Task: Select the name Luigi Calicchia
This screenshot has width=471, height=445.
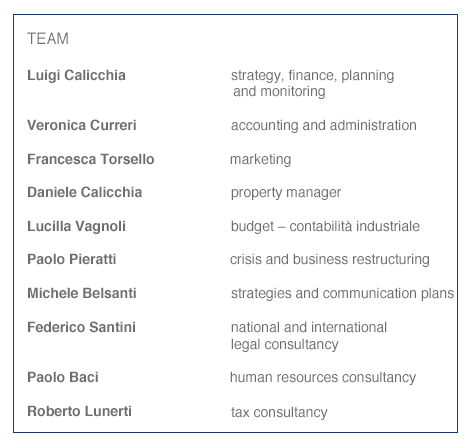Action: (x=76, y=76)
